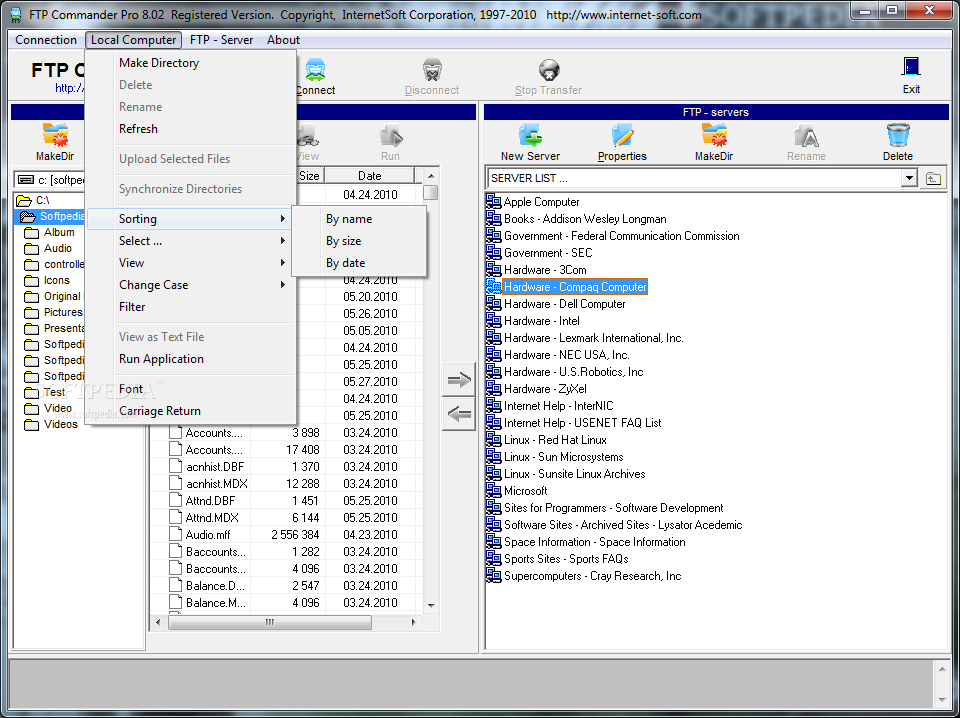The image size is (960, 718).
Task: Click the Pictures folder icon
Action: coord(31,312)
